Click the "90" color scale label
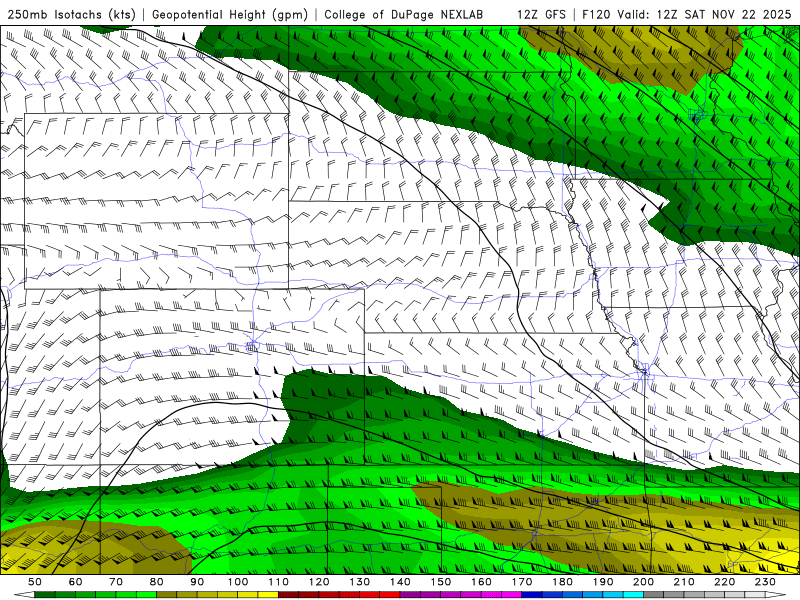Viewport: 800px width, 600px height. (x=197, y=582)
